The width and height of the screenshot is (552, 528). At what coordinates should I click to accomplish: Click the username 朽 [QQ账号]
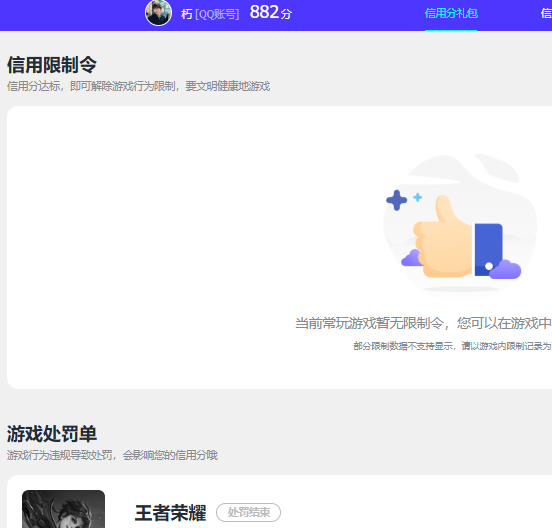(210, 14)
